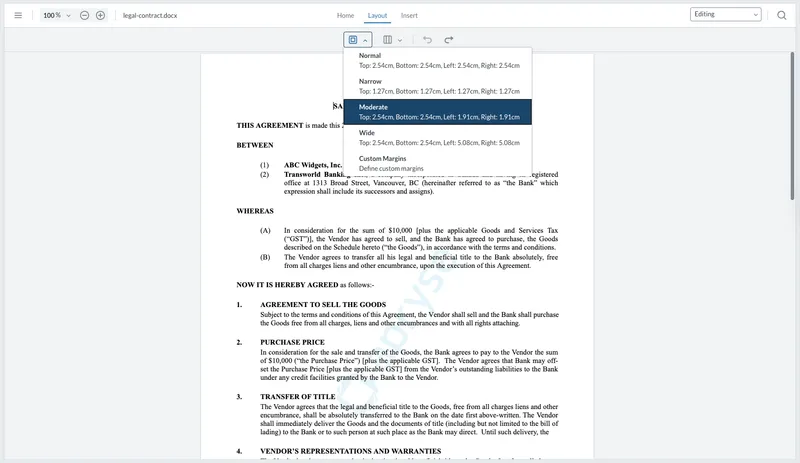Select the Wide margin preset

tap(438, 137)
